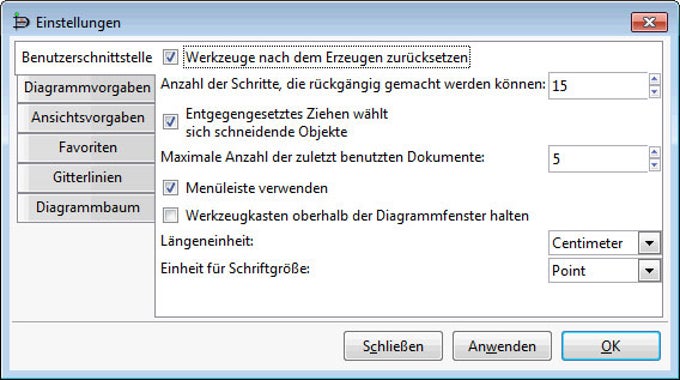Enable Werkzeugkasten oberhalb der Diagrammfenster halten
This screenshot has width=680, height=380.
[x=170, y=215]
